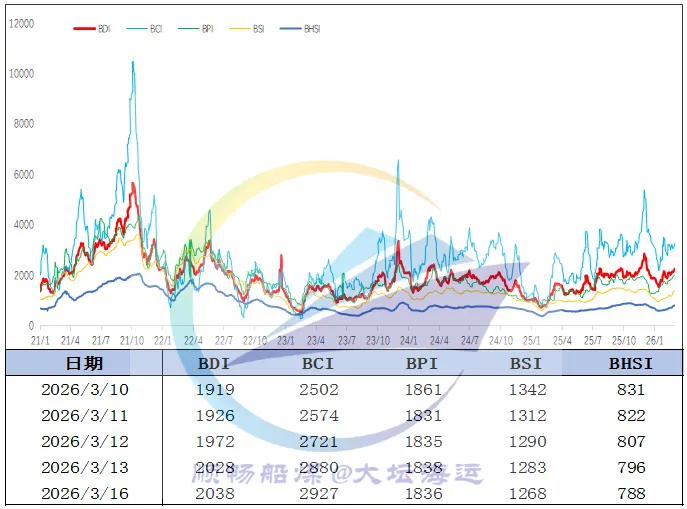
Task: Click the x-axis label 26/1
Action: (x=655, y=340)
